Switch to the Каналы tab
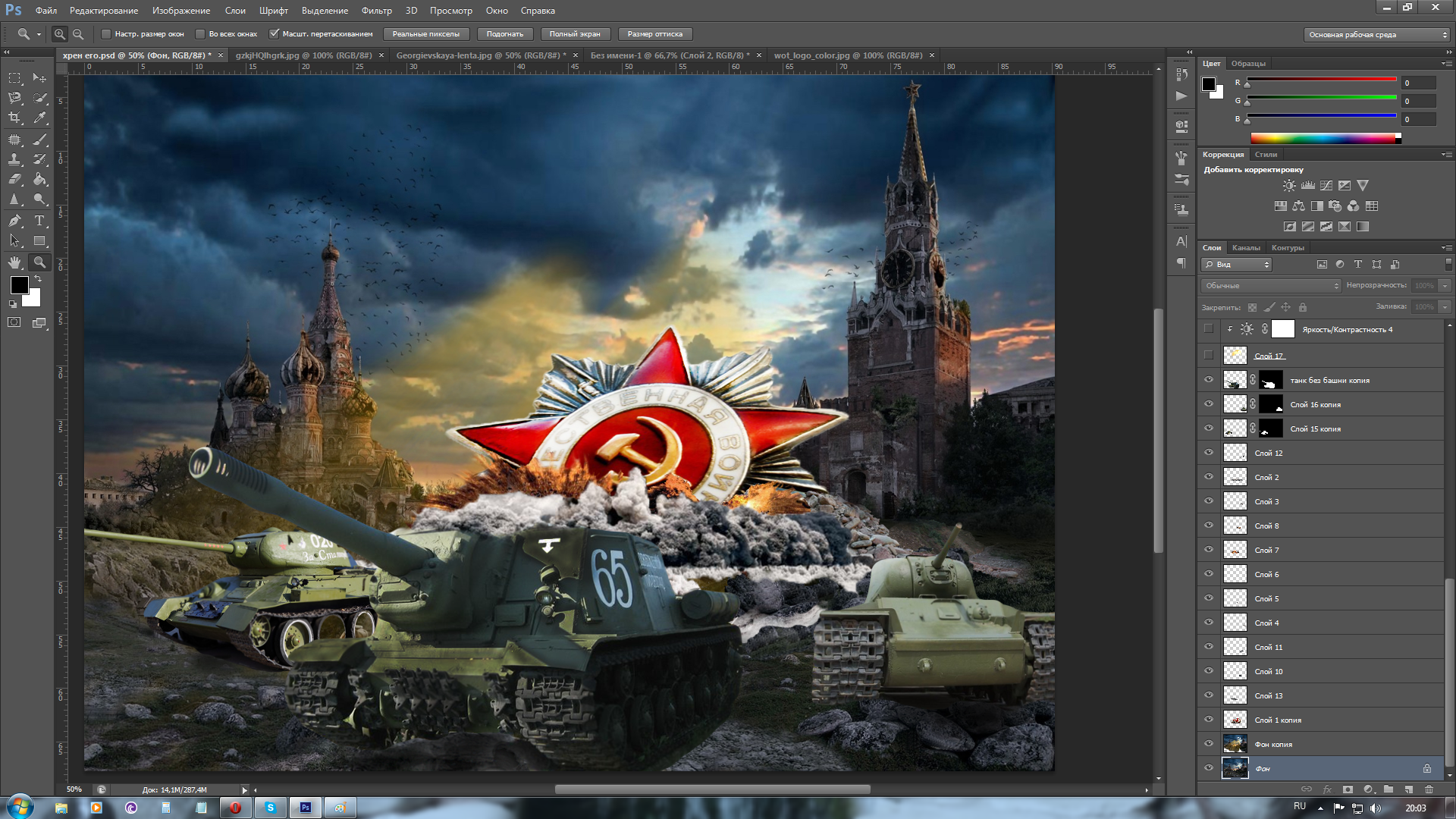 pos(1246,248)
